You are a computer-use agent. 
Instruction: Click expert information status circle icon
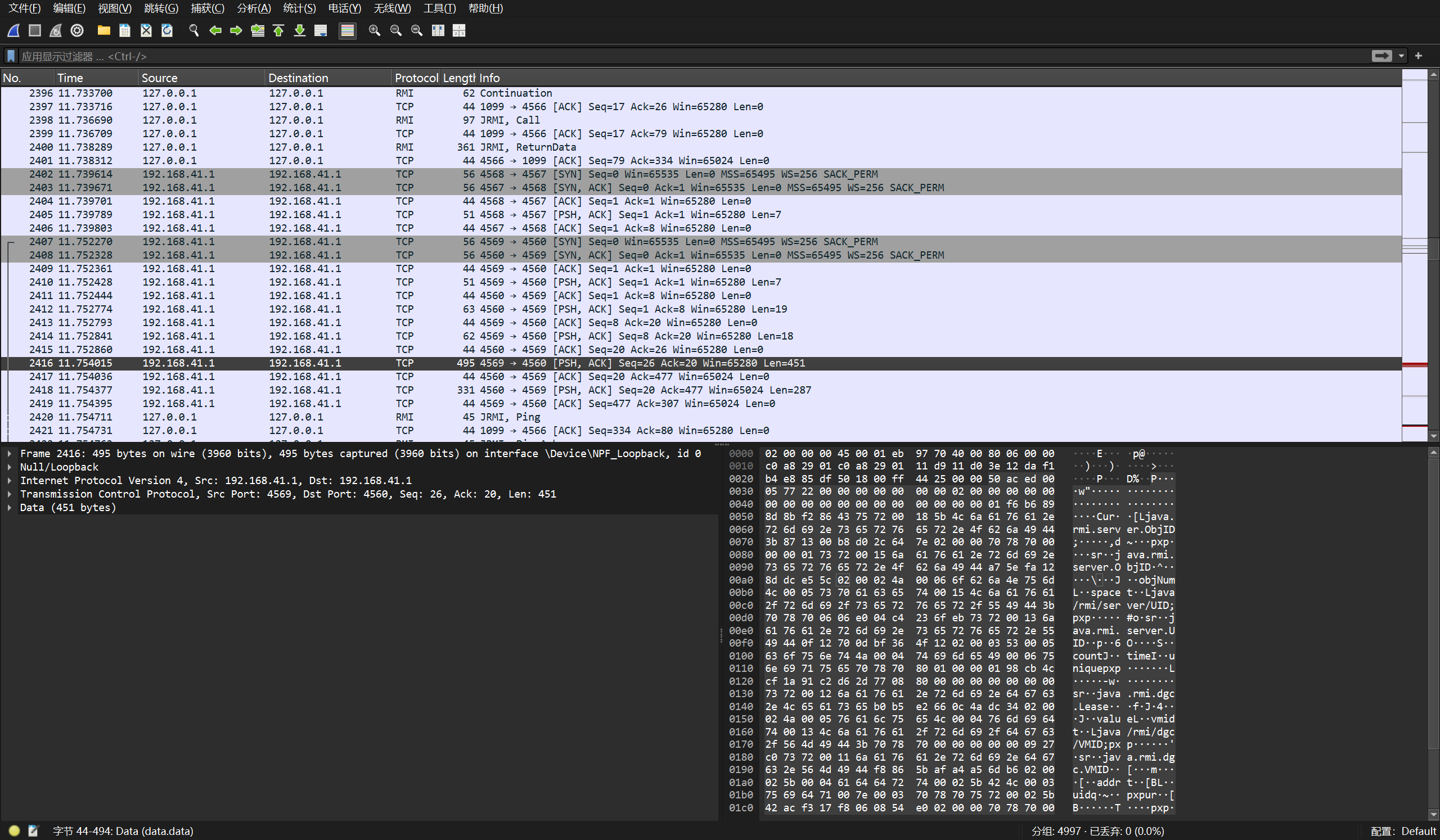point(14,831)
